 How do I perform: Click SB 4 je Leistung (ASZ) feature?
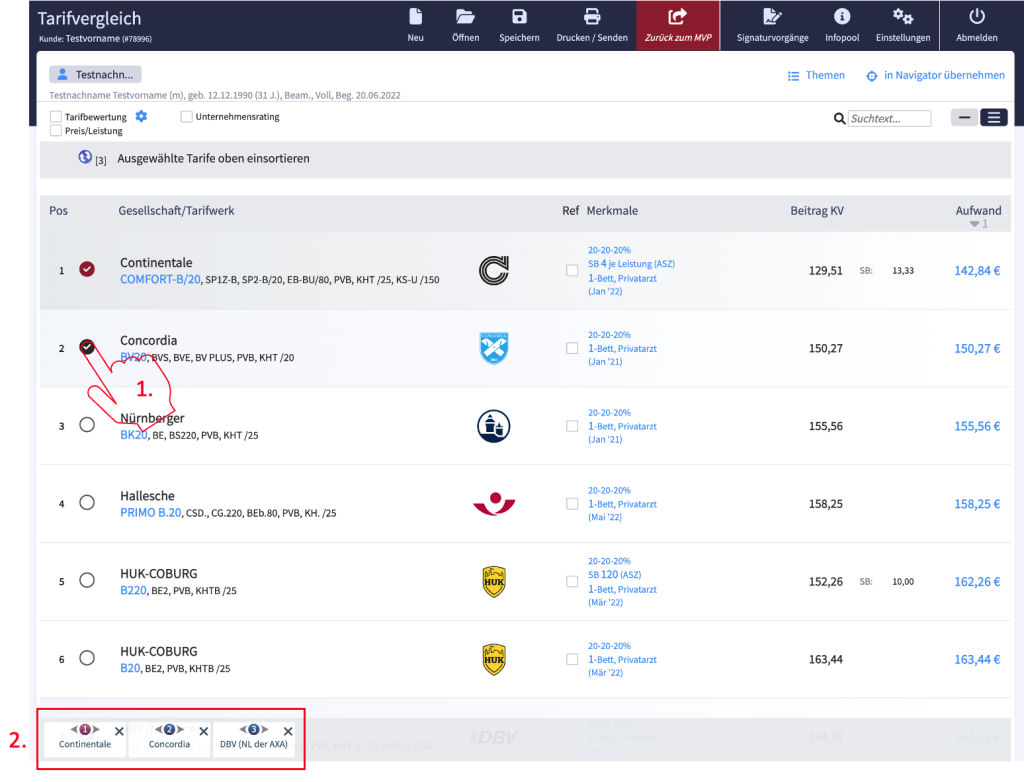(632, 264)
